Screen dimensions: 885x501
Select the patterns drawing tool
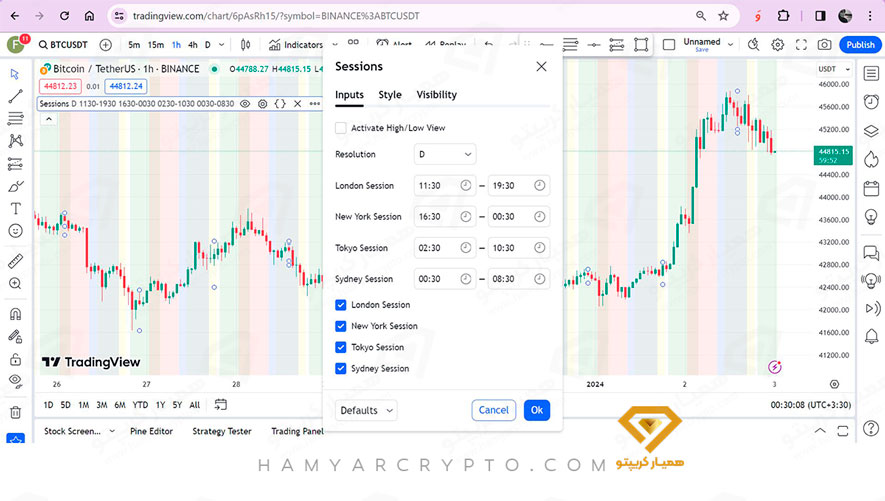[x=15, y=140]
